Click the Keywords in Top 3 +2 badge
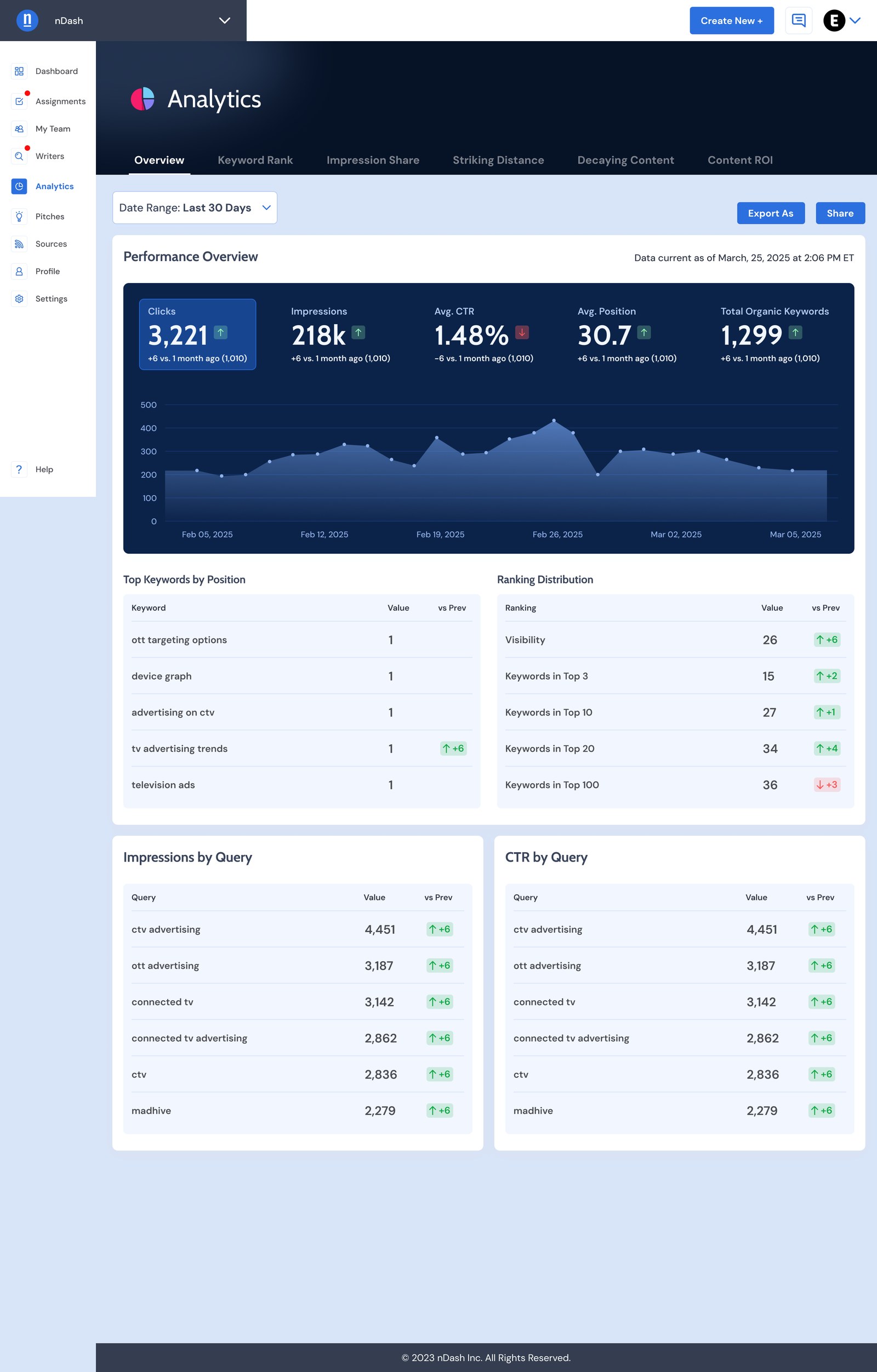The image size is (877, 1372). coord(827,676)
